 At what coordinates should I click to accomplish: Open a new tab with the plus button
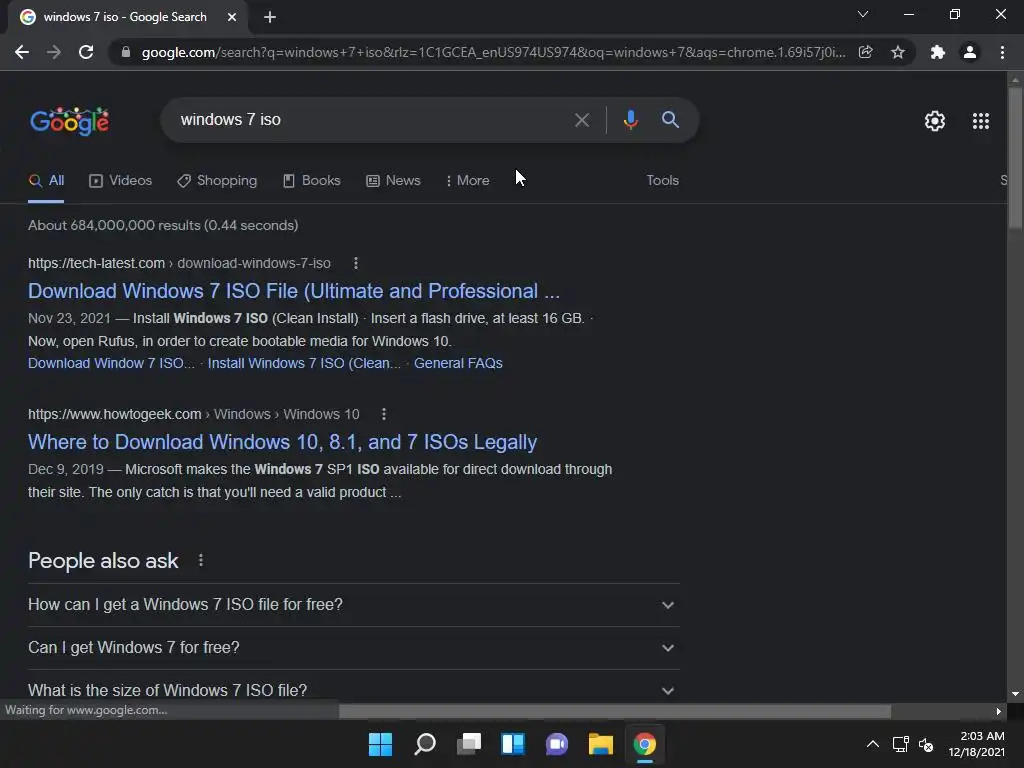tap(270, 17)
